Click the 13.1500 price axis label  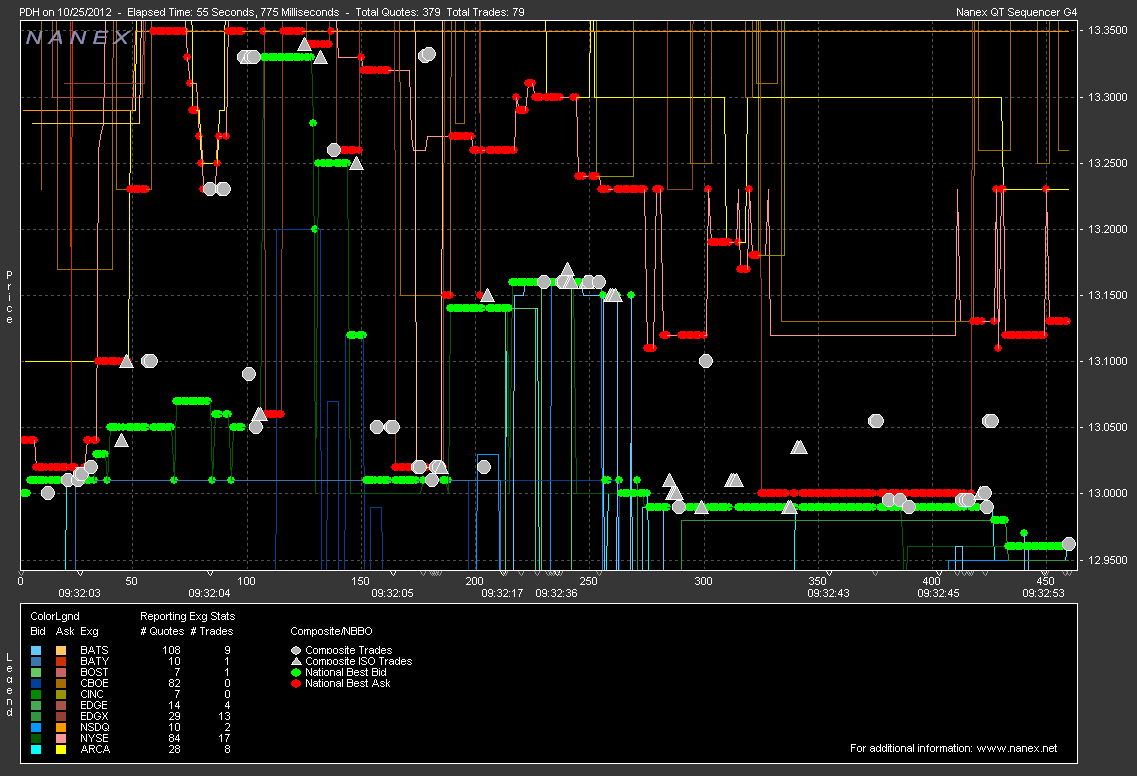click(x=1107, y=295)
